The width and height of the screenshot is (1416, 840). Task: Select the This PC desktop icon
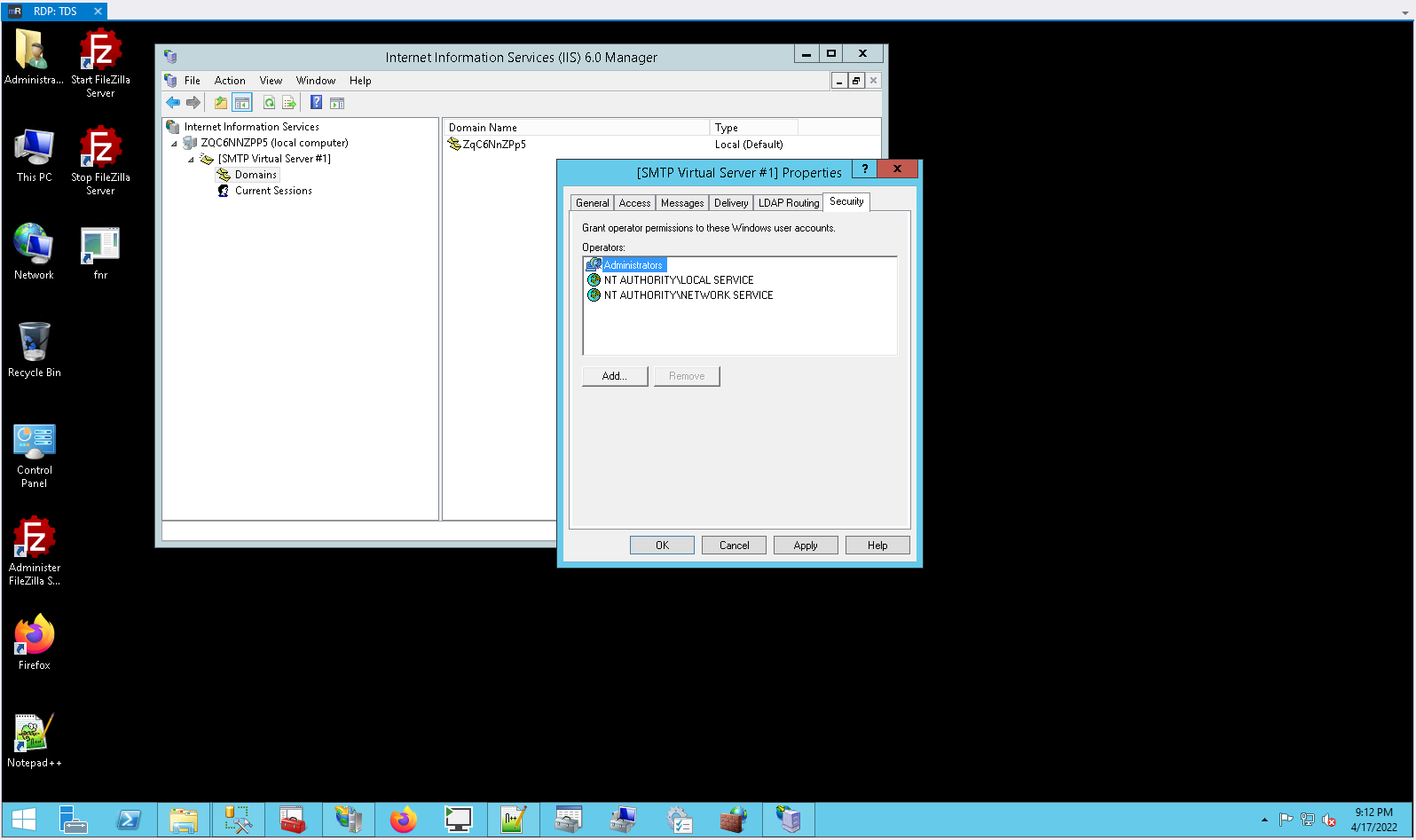pos(35,155)
